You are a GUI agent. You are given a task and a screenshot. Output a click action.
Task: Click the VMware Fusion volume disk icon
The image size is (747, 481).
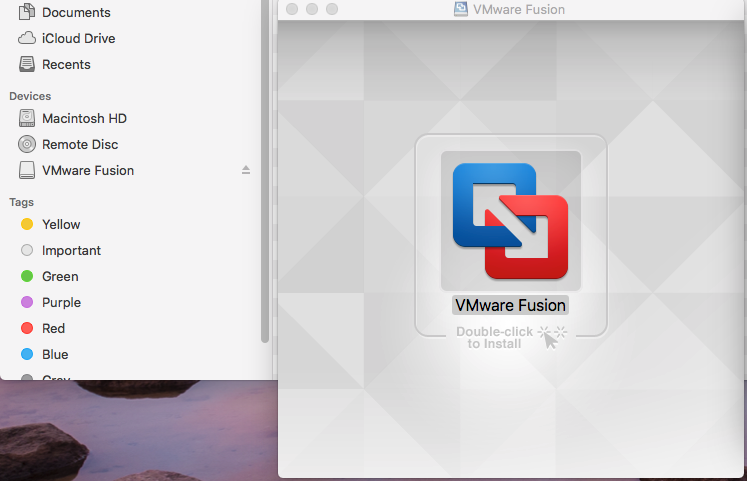coord(27,170)
